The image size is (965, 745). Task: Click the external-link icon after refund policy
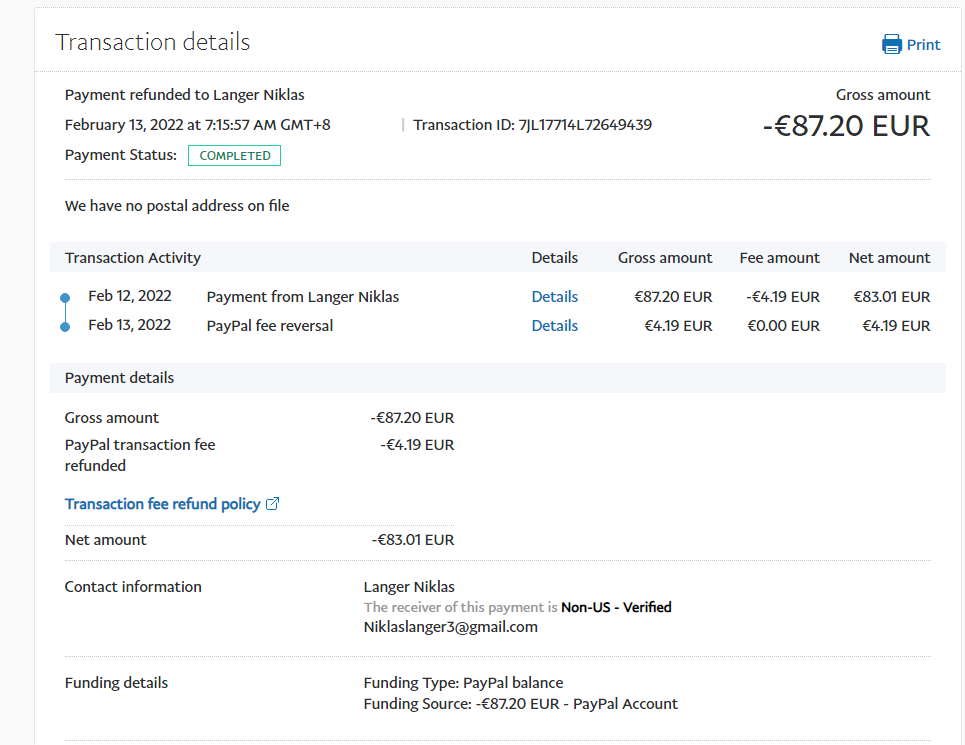click(x=272, y=504)
